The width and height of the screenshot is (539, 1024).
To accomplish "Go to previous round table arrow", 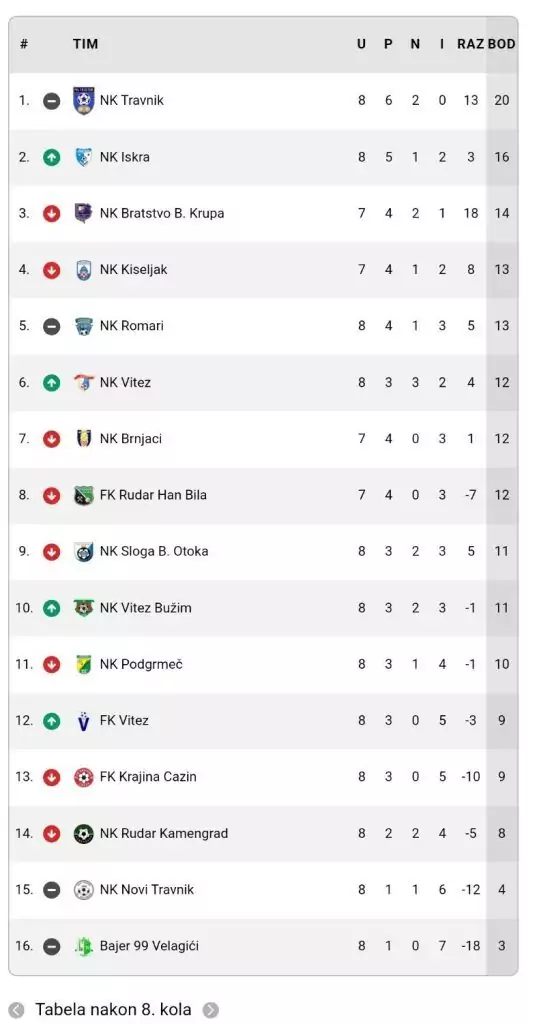I will [16, 1010].
